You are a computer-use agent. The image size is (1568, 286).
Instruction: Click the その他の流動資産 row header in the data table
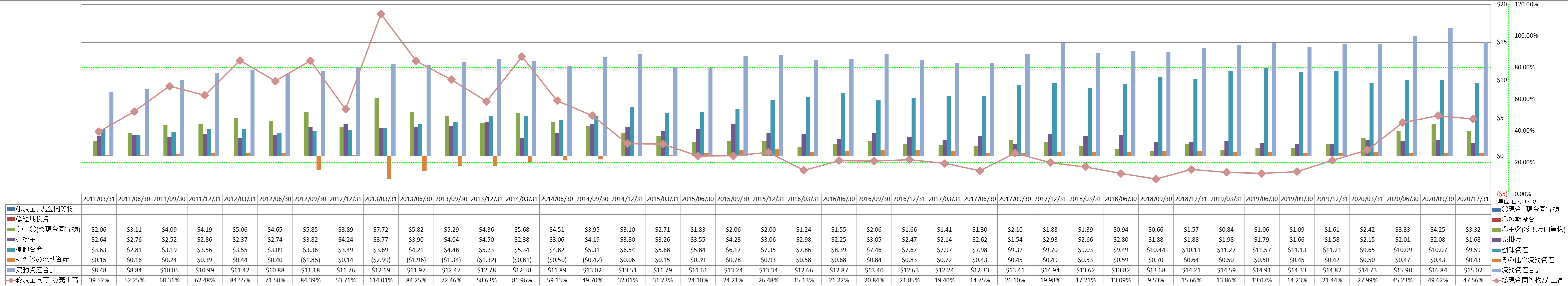coord(43,260)
